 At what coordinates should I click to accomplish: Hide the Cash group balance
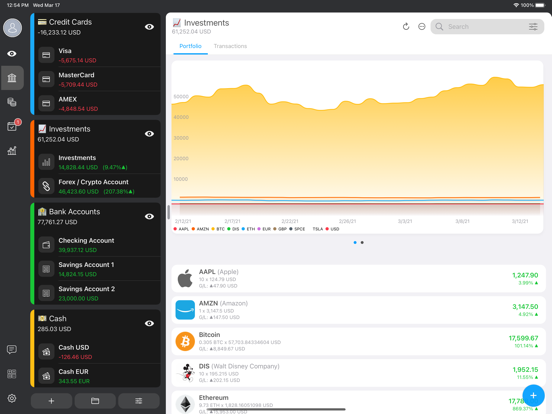pyautogui.click(x=149, y=323)
